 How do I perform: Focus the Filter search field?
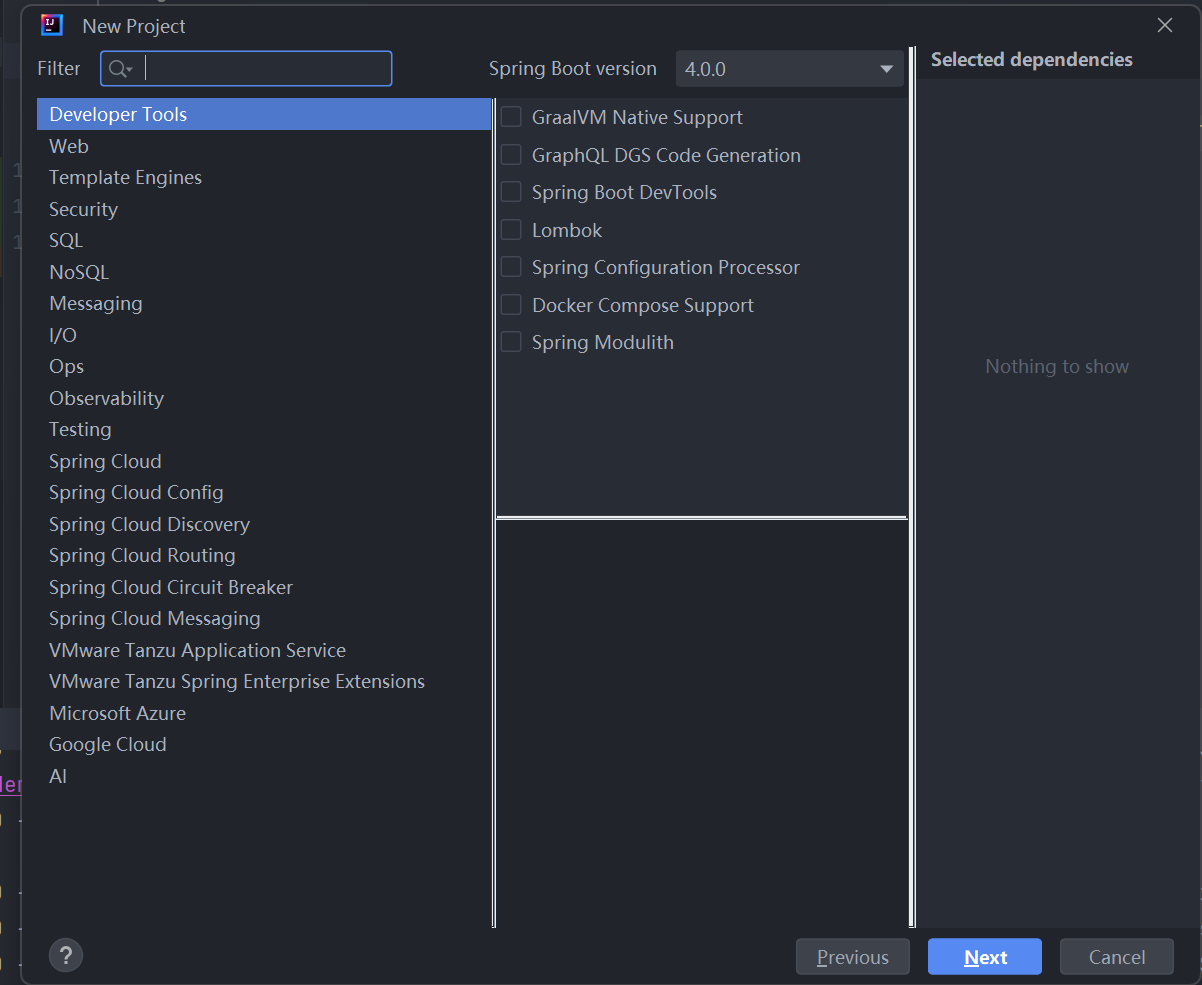[246, 69]
